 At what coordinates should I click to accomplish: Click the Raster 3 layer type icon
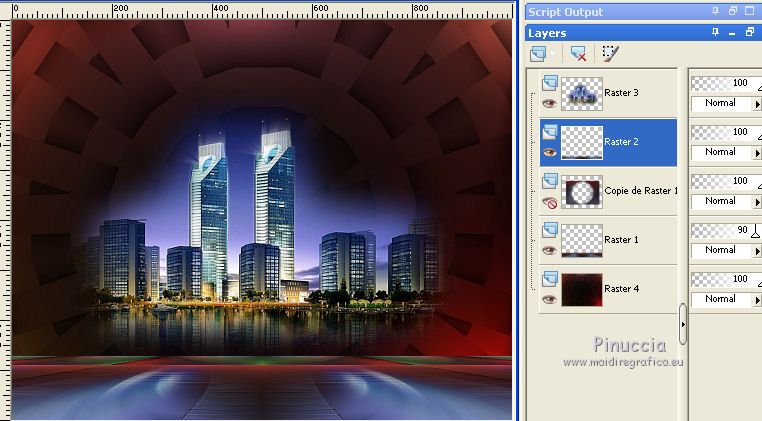[550, 83]
